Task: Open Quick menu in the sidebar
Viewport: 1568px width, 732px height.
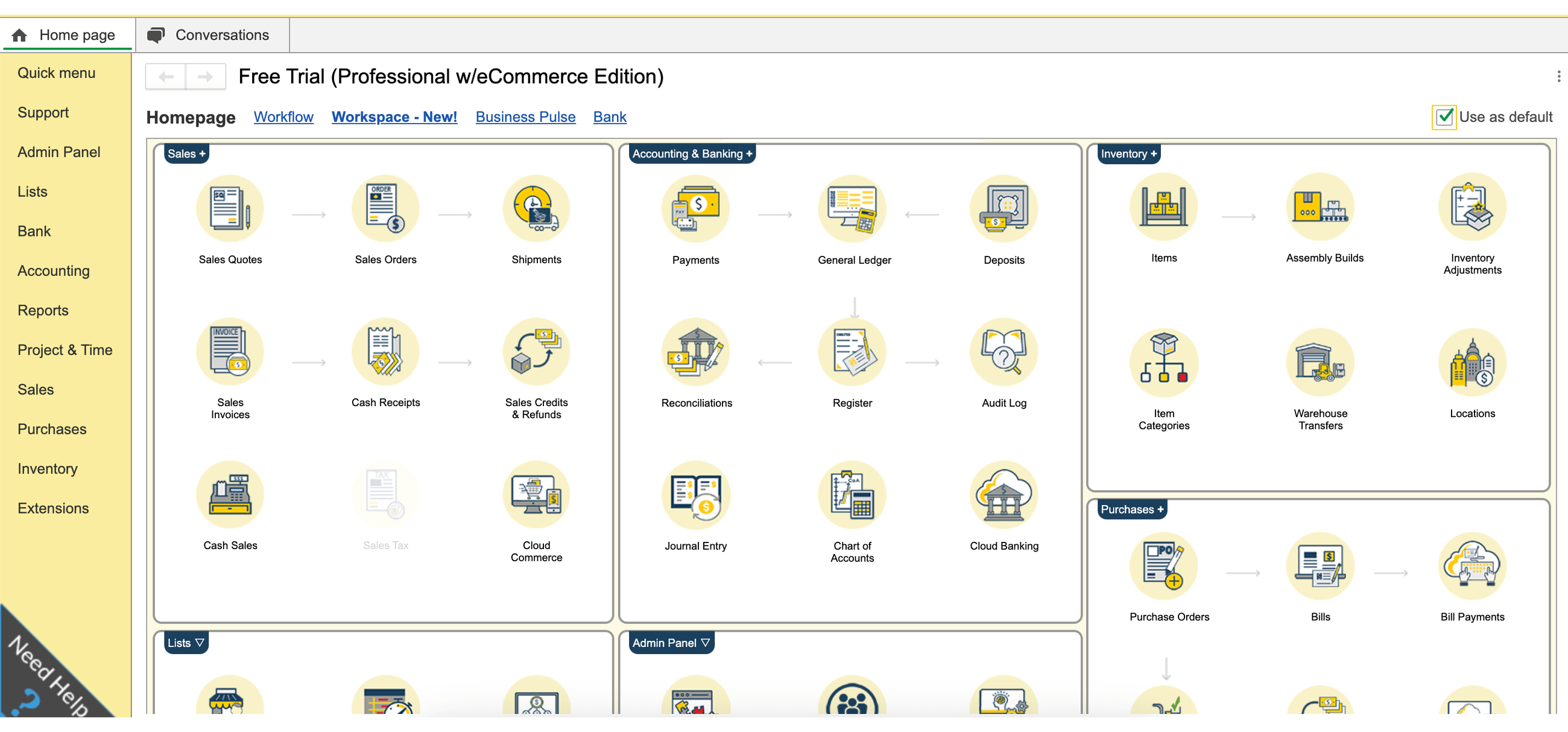Action: [x=56, y=72]
